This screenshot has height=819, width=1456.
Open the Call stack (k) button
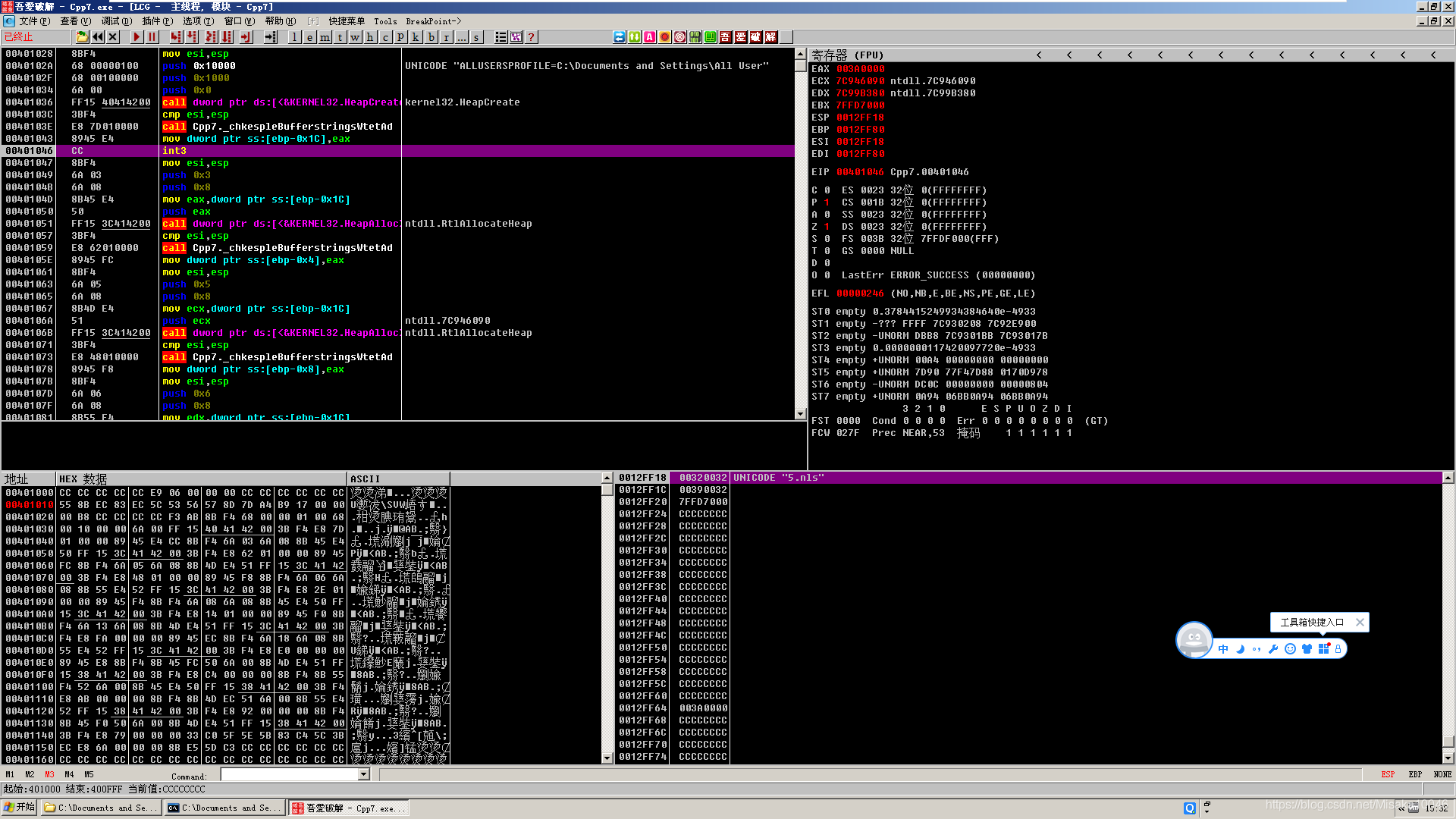pos(416,37)
